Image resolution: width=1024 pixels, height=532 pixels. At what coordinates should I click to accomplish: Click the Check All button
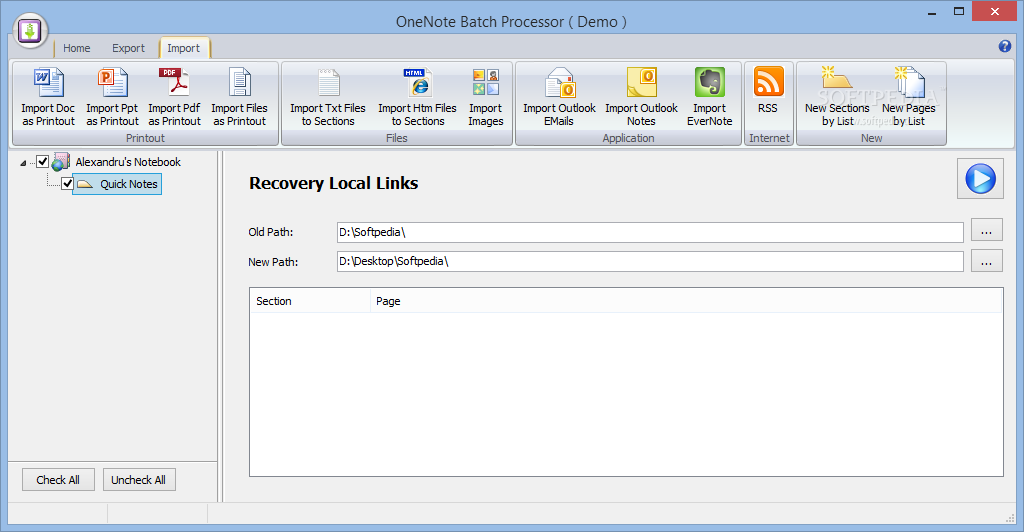(58, 480)
